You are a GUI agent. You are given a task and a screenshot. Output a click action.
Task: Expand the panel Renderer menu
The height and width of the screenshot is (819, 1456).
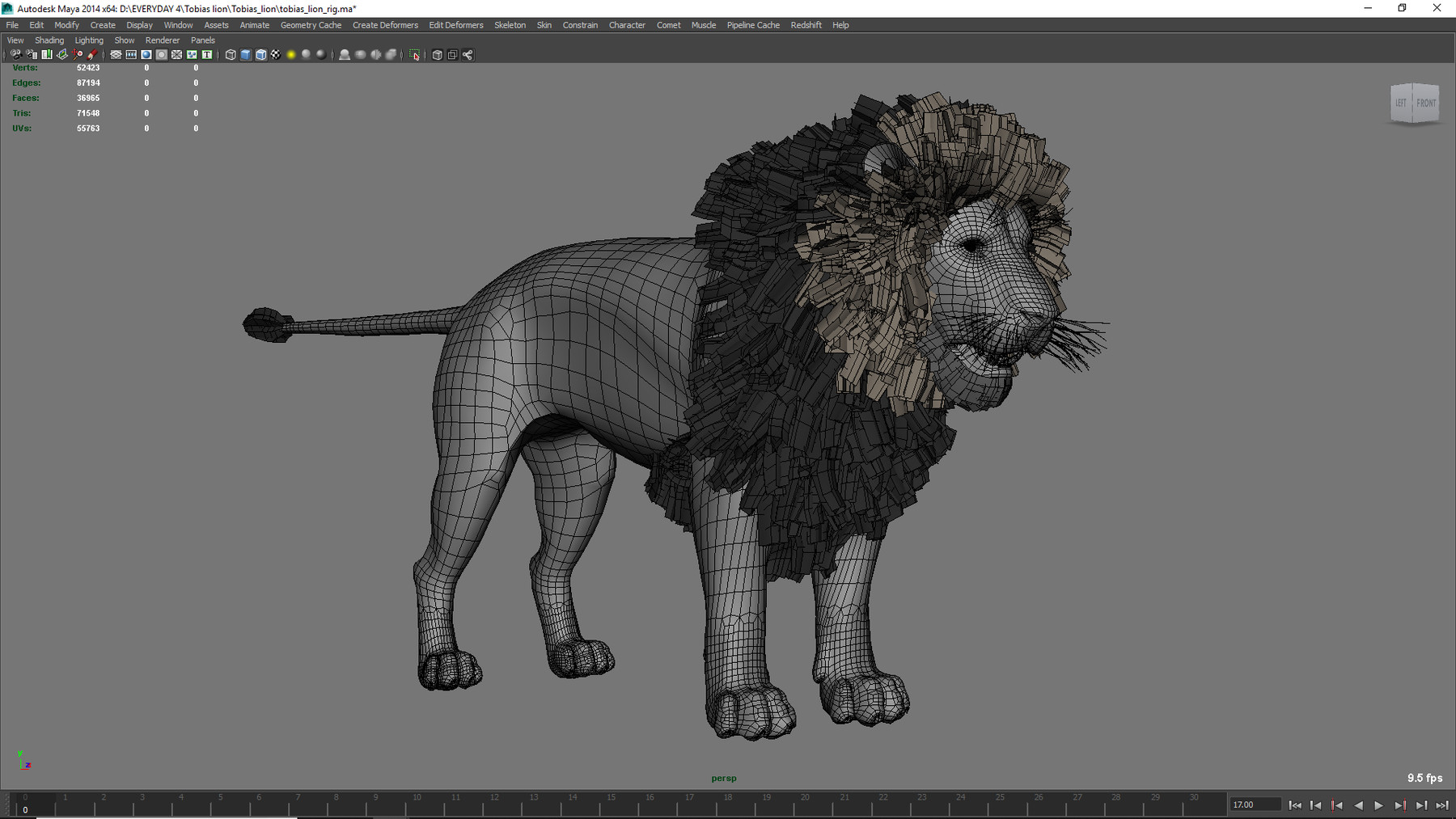(163, 40)
